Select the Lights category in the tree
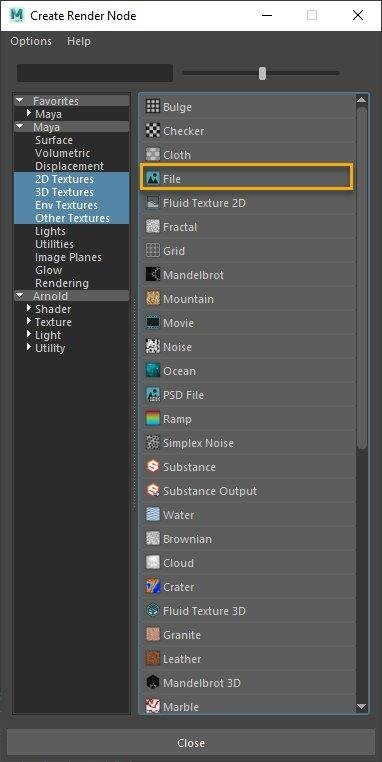 [x=50, y=231]
